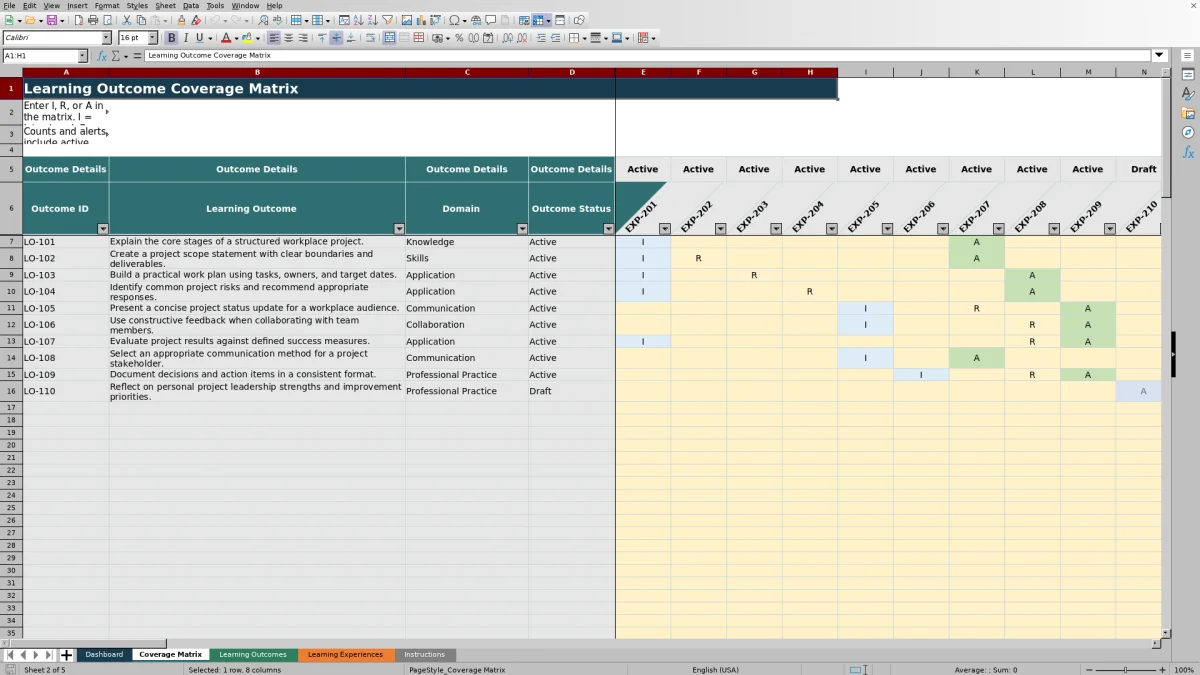The height and width of the screenshot is (675, 1200).
Task: Open the font name dropdown
Action: (107, 38)
